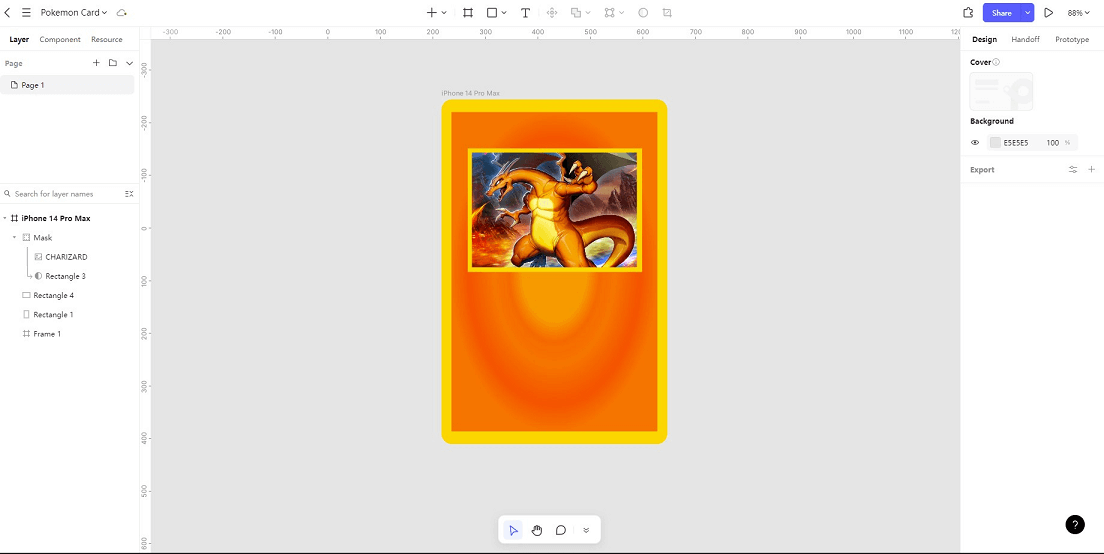The height and width of the screenshot is (554, 1104).
Task: Select the Rectangle 1 layer
Action: tap(54, 315)
